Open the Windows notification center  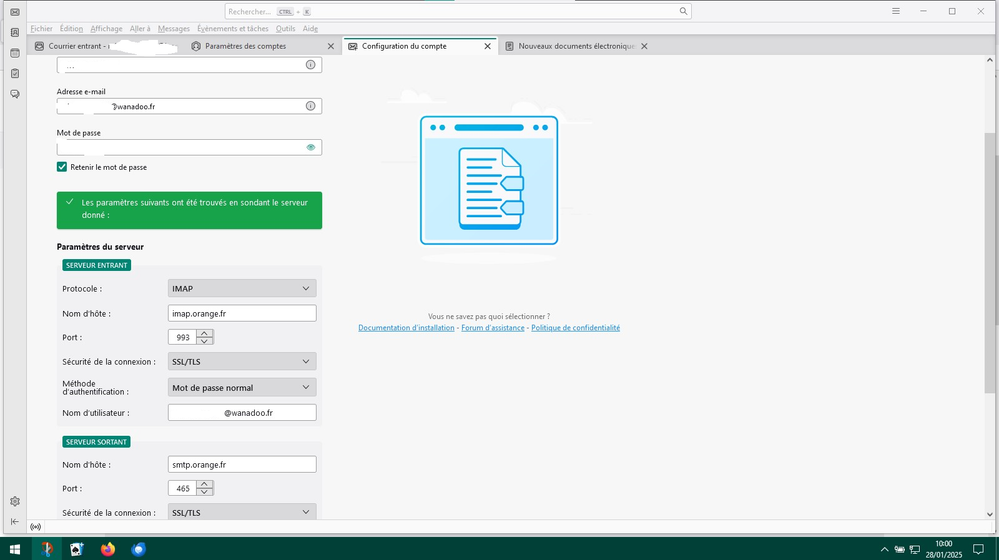pos(978,549)
